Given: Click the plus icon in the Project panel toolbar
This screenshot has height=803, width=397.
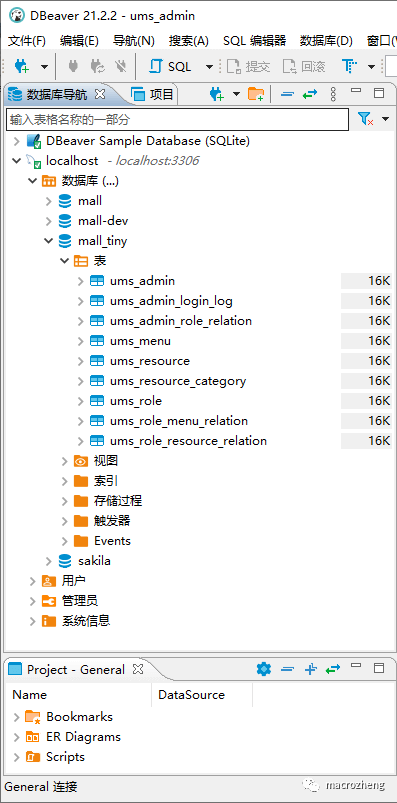Looking at the screenshot, I should pos(310,669).
